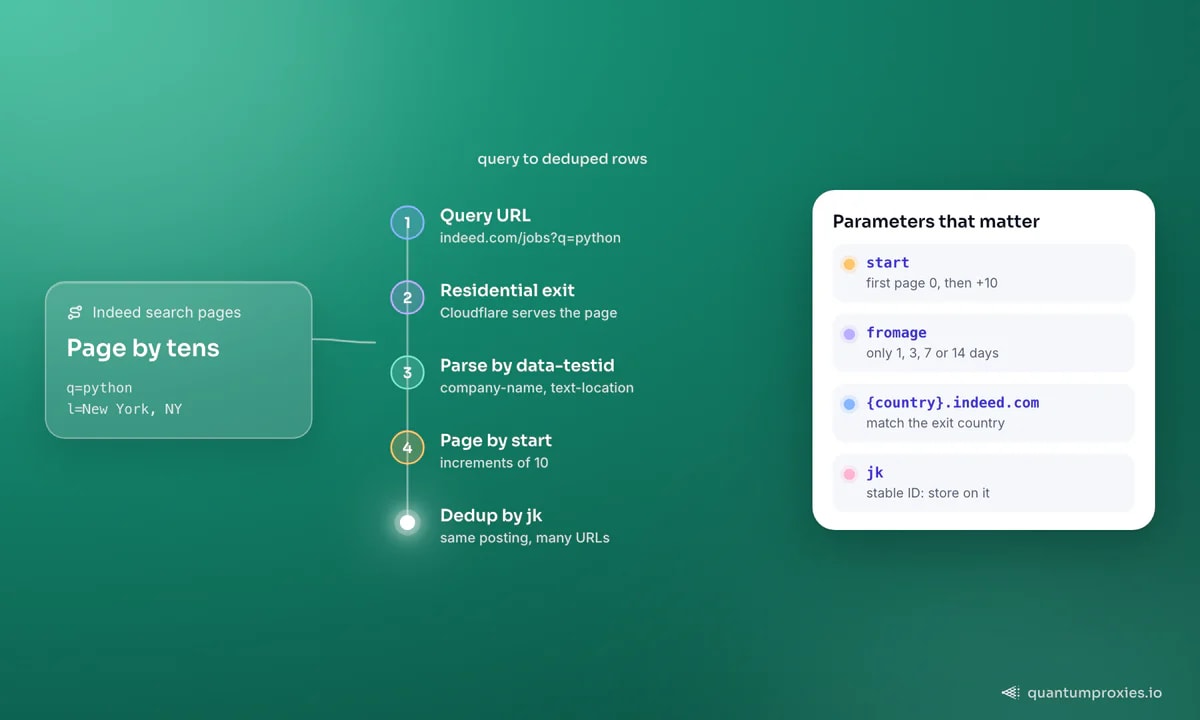The image size is (1200, 720).
Task: Click the 'start' parameter name
Action: (x=887, y=263)
